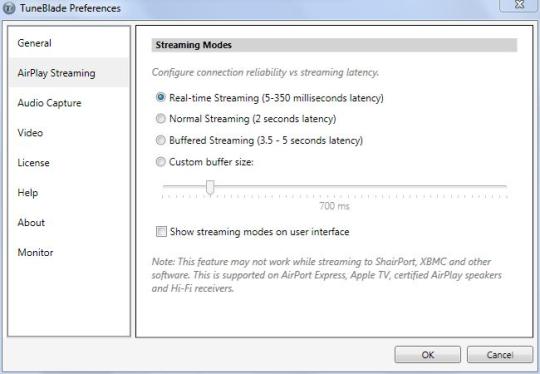540x374 pixels.
Task: Open the General preferences section
Action: [x=69, y=43]
